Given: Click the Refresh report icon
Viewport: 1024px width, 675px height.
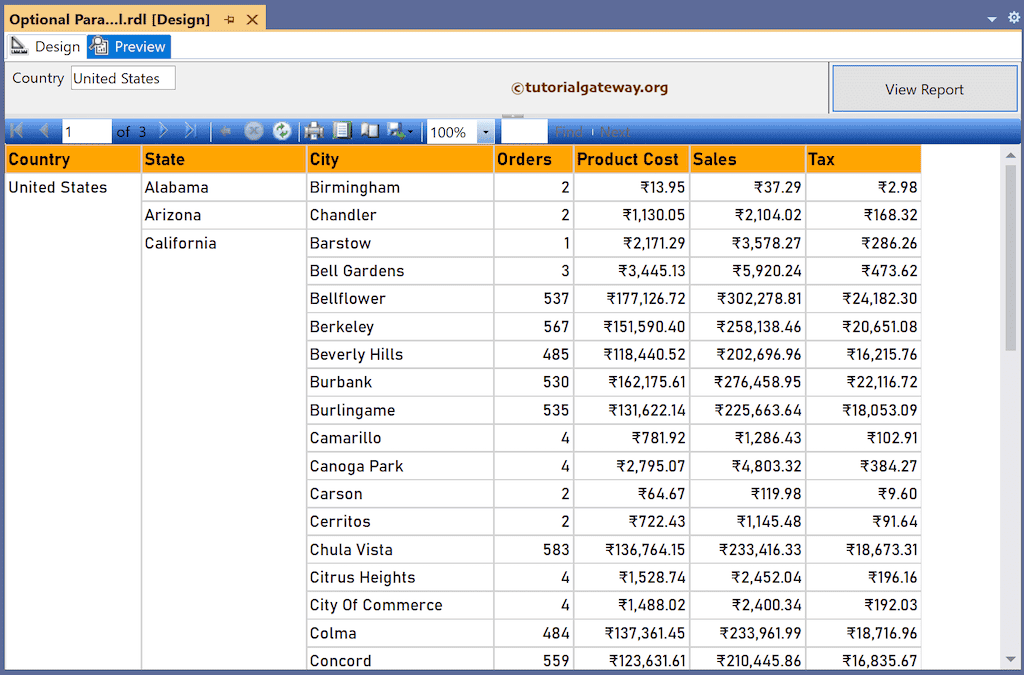Looking at the screenshot, I should [x=282, y=131].
